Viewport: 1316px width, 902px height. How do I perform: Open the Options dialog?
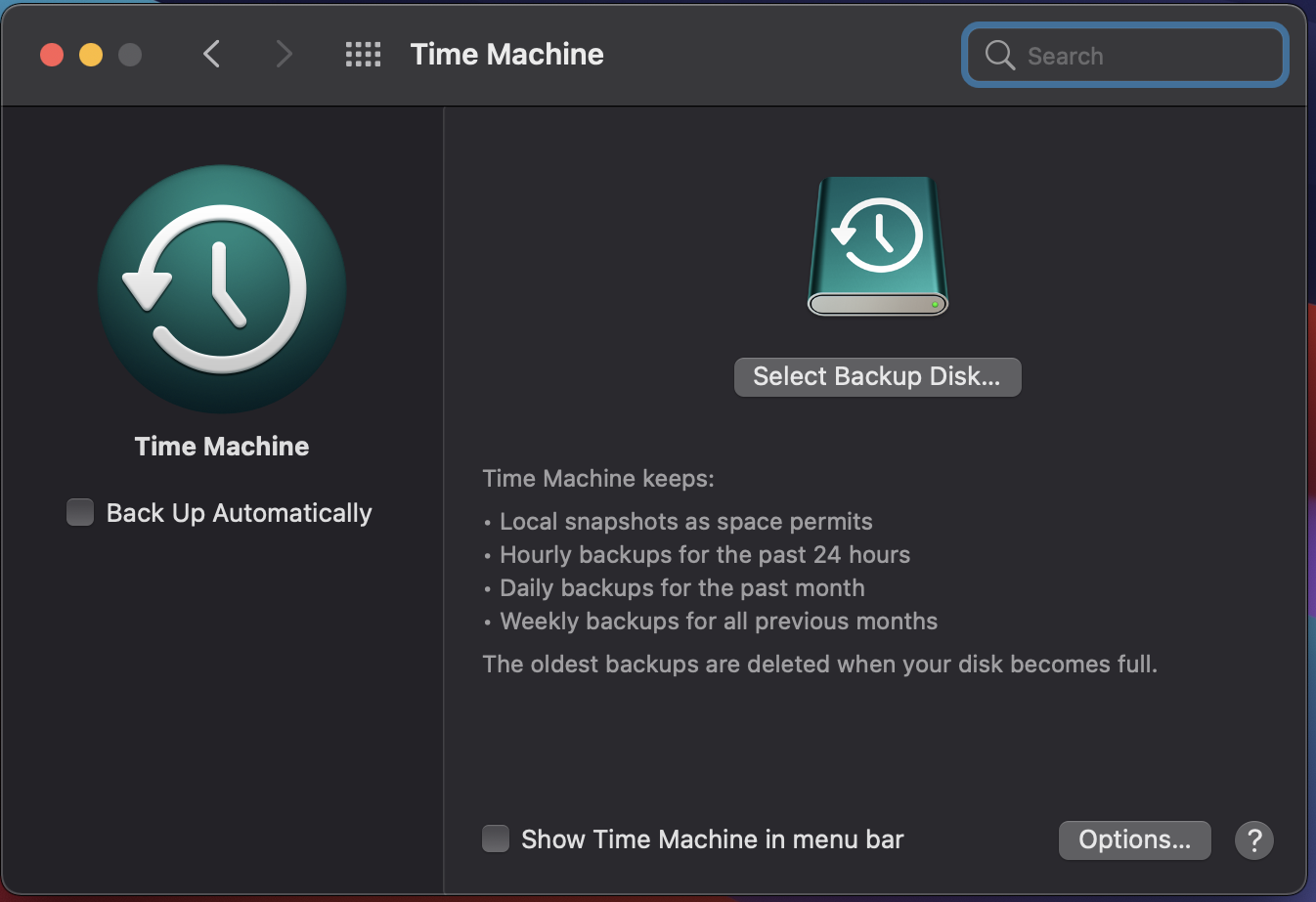click(1134, 839)
